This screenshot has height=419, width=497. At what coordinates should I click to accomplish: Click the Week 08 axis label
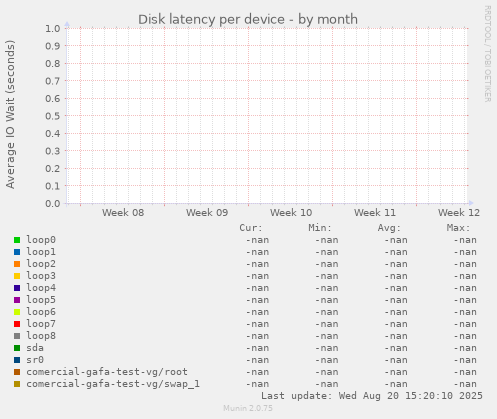pos(123,213)
